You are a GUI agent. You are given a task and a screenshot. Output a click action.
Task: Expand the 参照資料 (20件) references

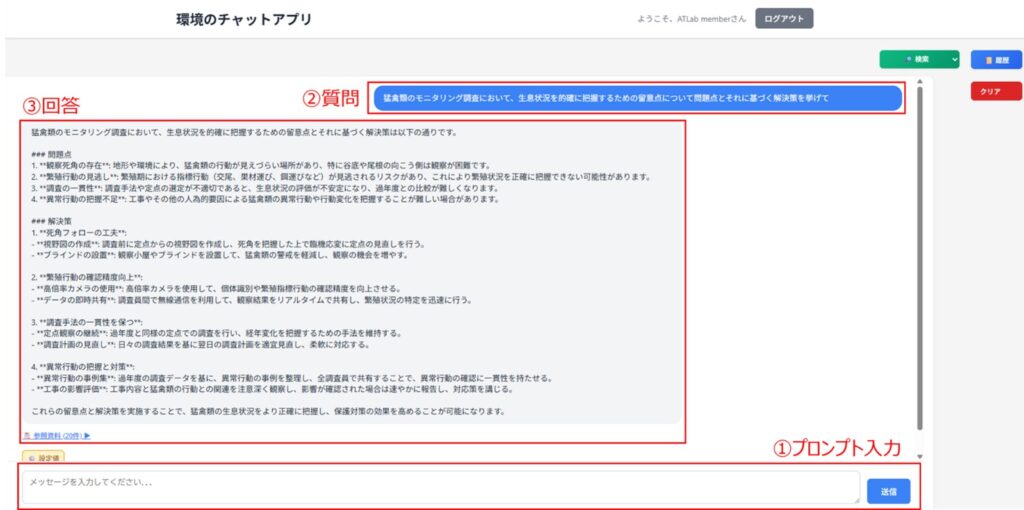pyautogui.click(x=57, y=436)
